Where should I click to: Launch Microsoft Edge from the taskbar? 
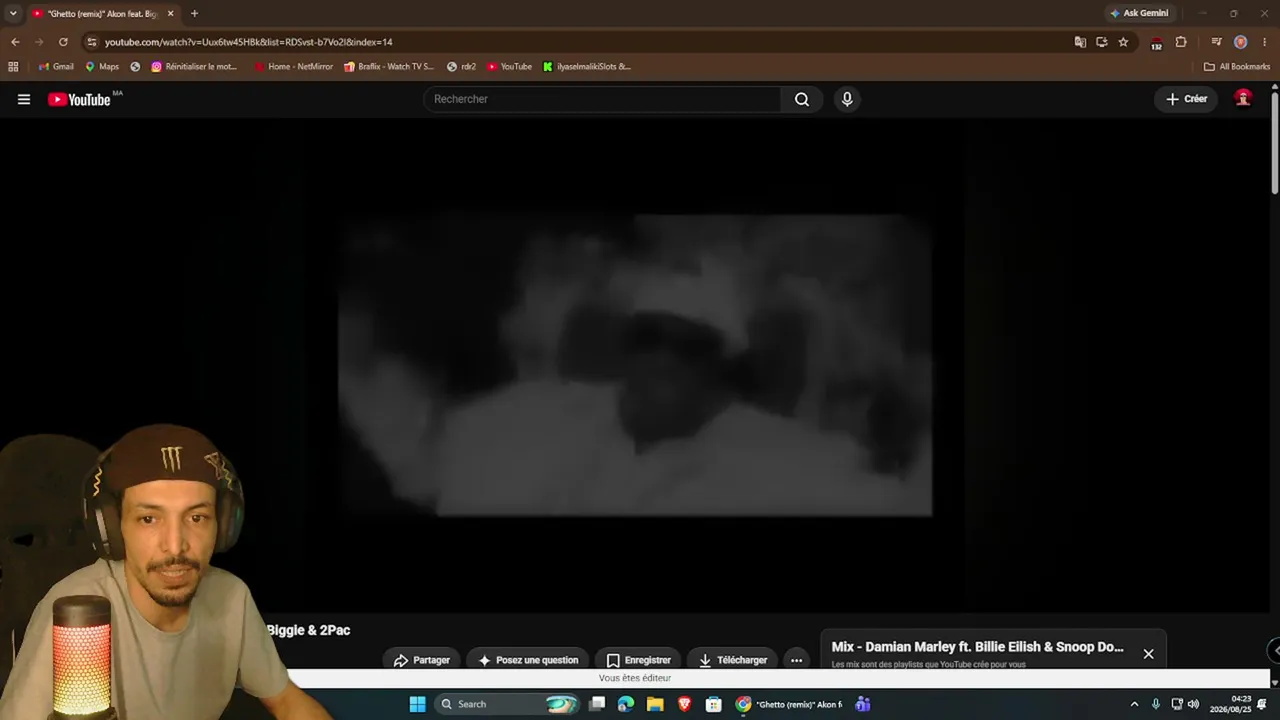tap(626, 704)
